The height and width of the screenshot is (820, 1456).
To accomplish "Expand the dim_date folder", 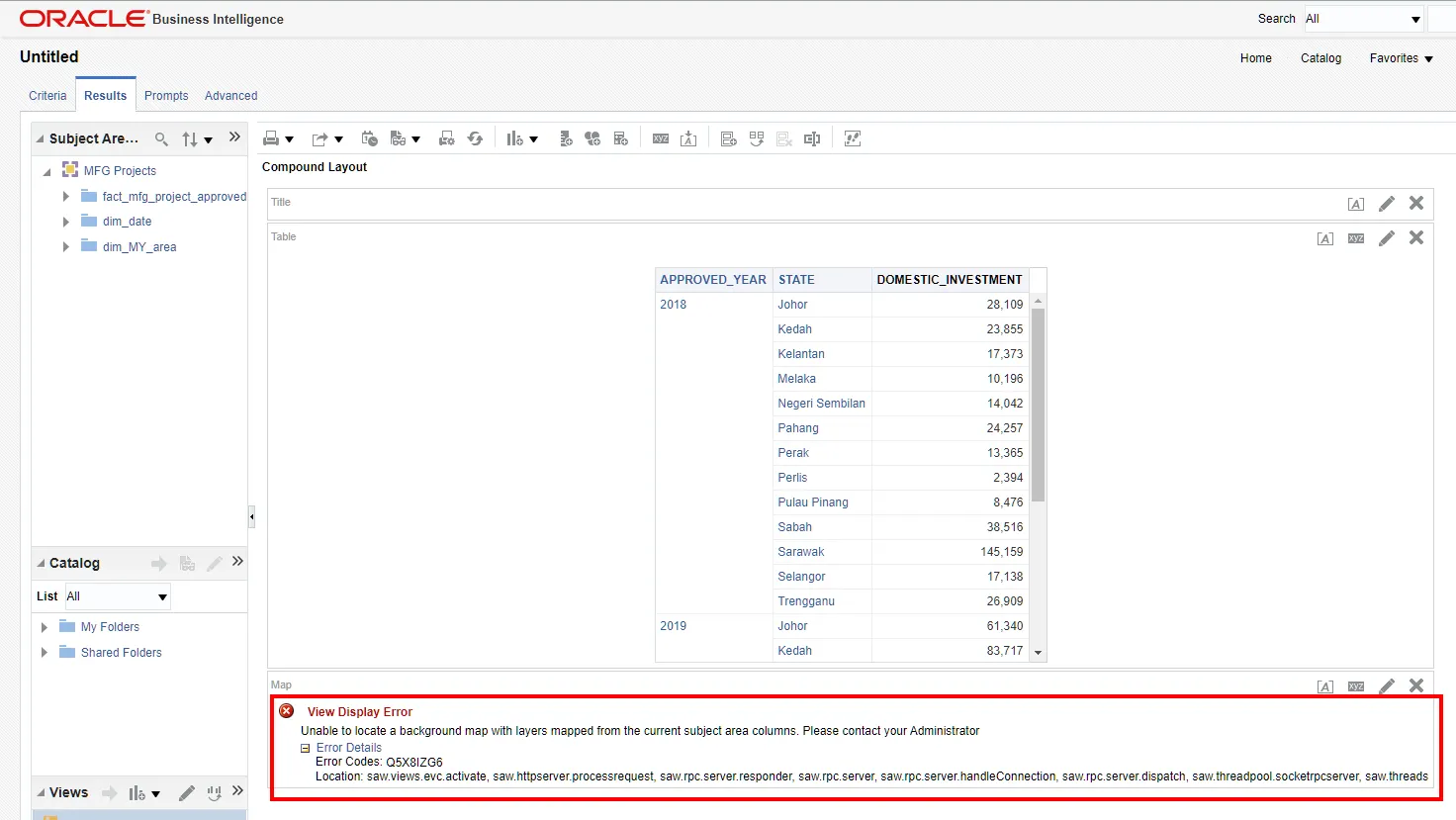I will (66, 222).
